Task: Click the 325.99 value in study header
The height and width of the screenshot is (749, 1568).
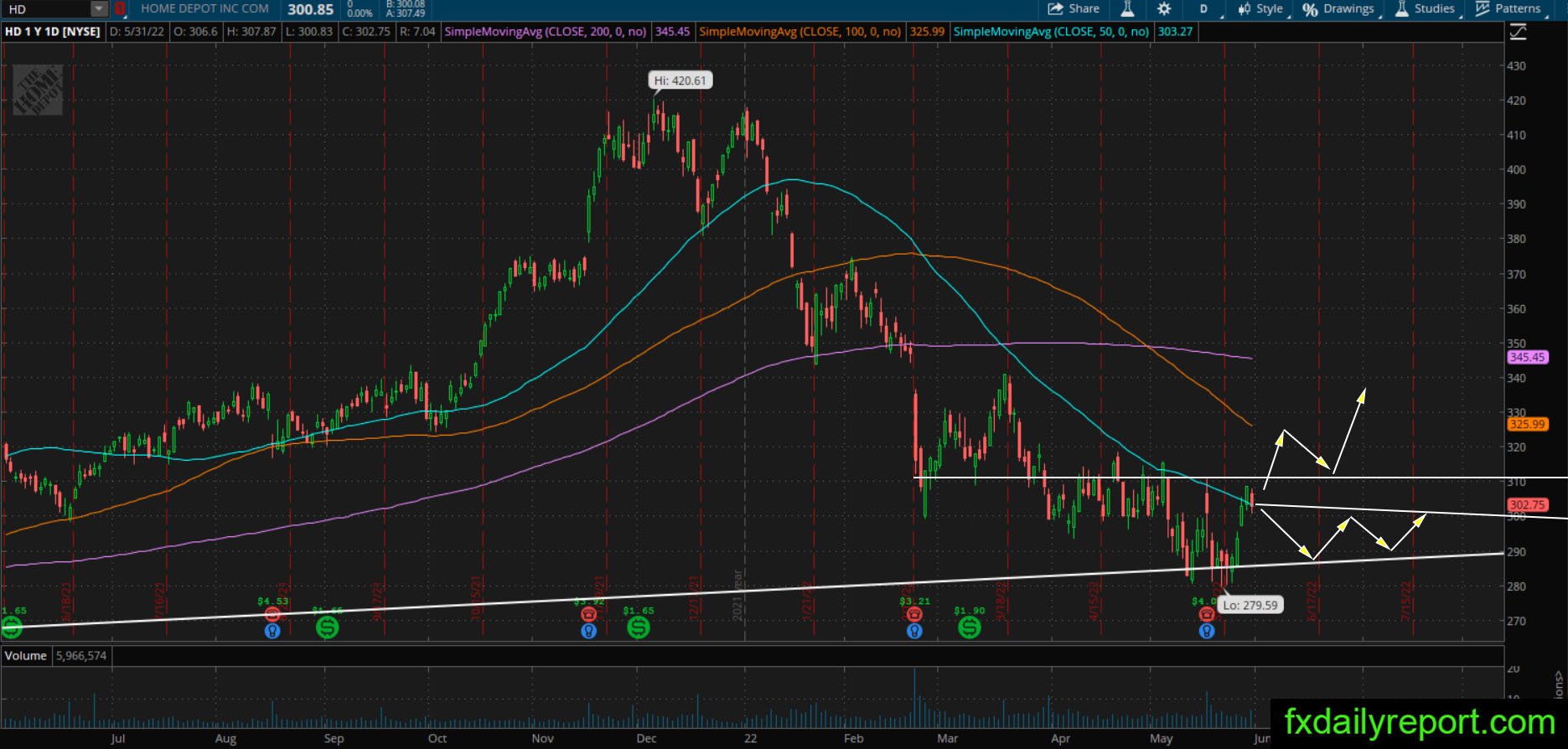Action: pyautogui.click(x=927, y=32)
